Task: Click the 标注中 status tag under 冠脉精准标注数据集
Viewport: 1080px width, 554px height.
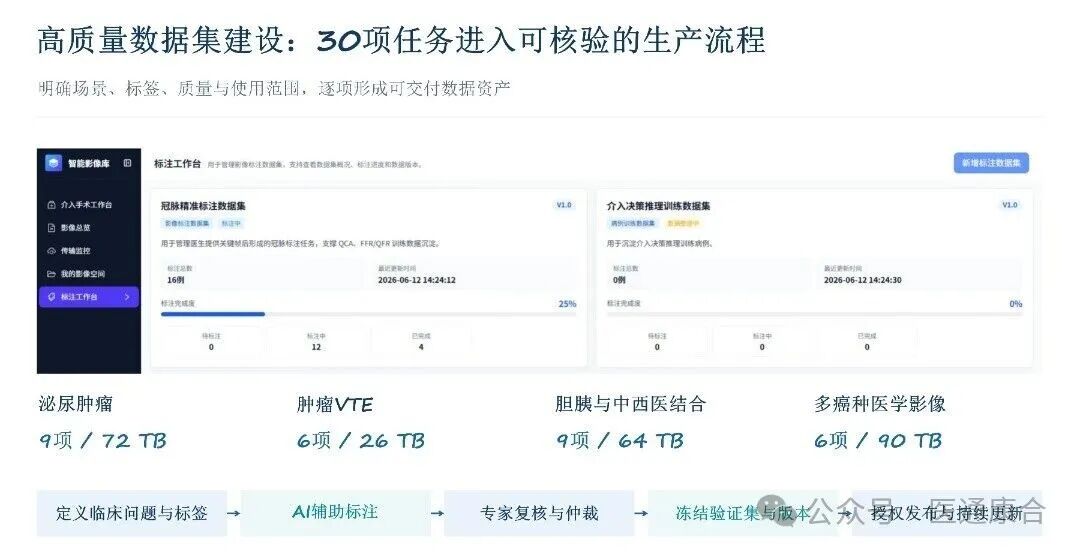Action: click(x=231, y=223)
